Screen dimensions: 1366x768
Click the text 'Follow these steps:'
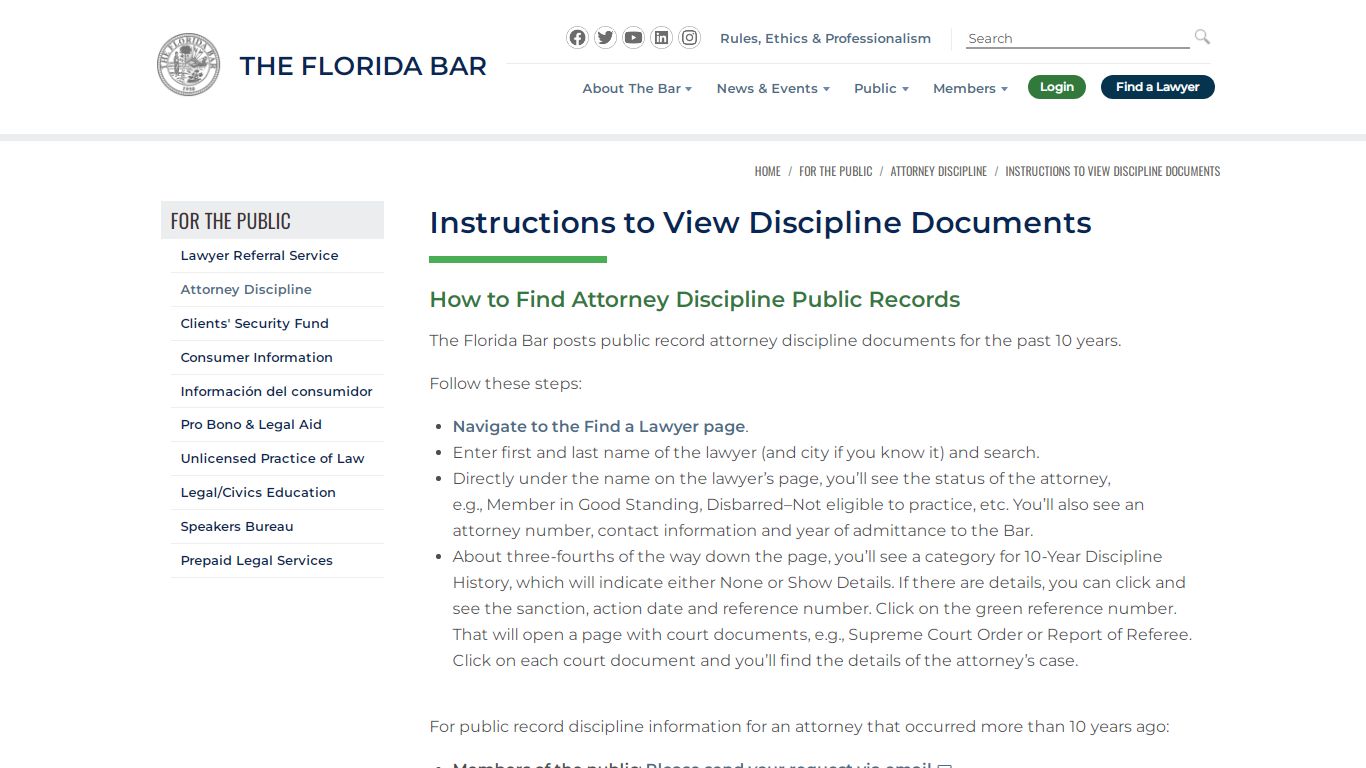(x=505, y=383)
